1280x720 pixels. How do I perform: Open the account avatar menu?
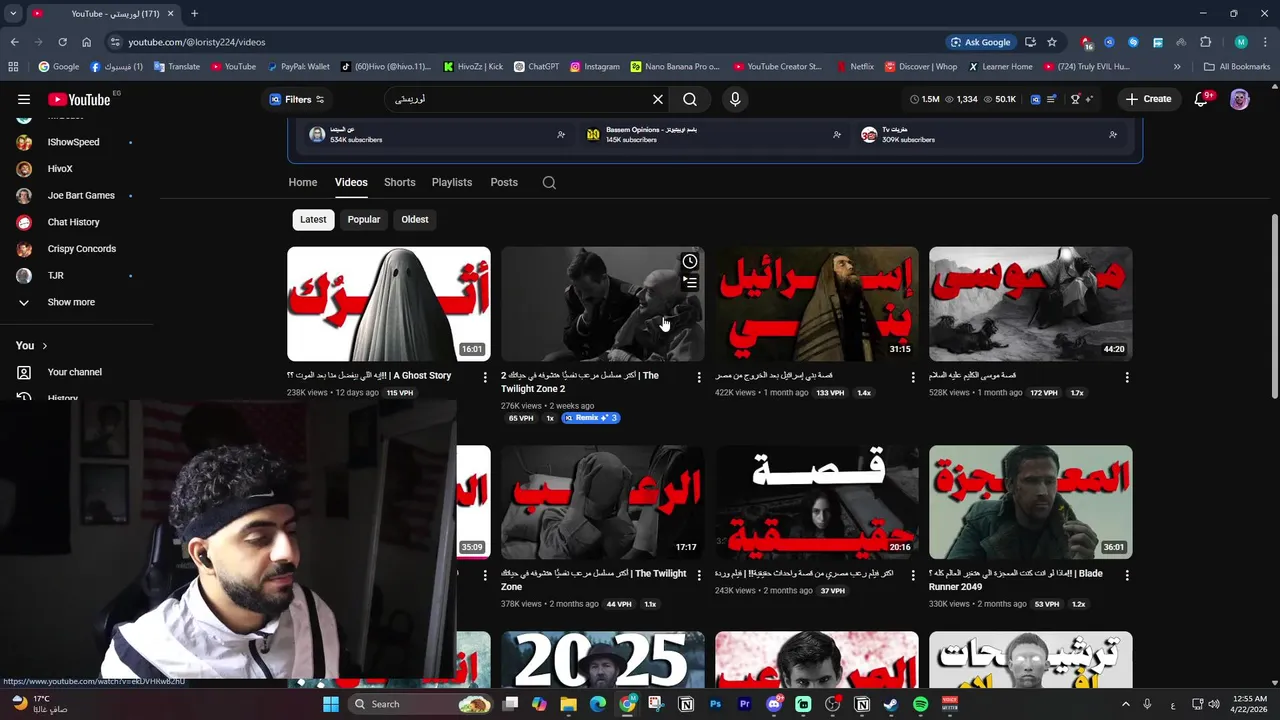pyautogui.click(x=1239, y=99)
